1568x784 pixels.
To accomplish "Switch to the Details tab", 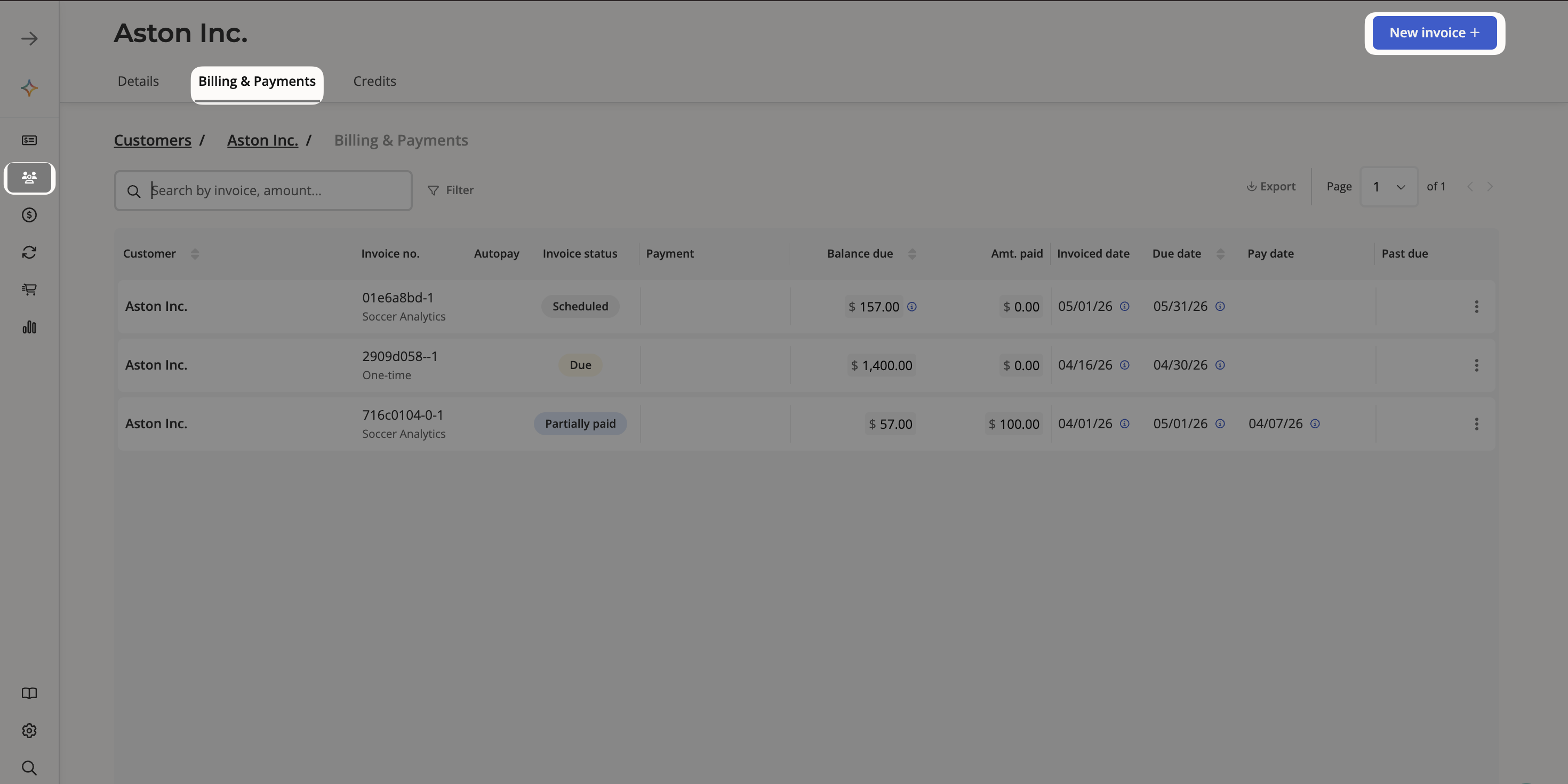I will point(138,81).
